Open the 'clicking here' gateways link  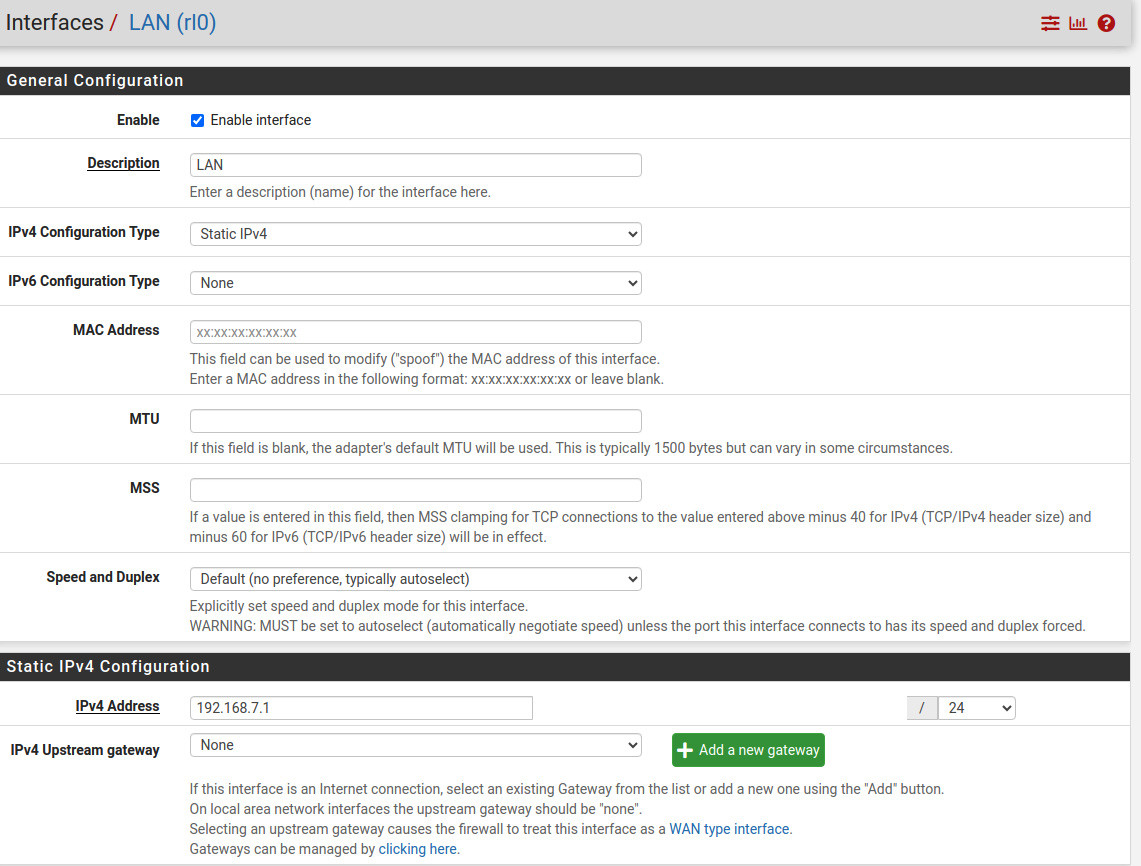pos(417,849)
